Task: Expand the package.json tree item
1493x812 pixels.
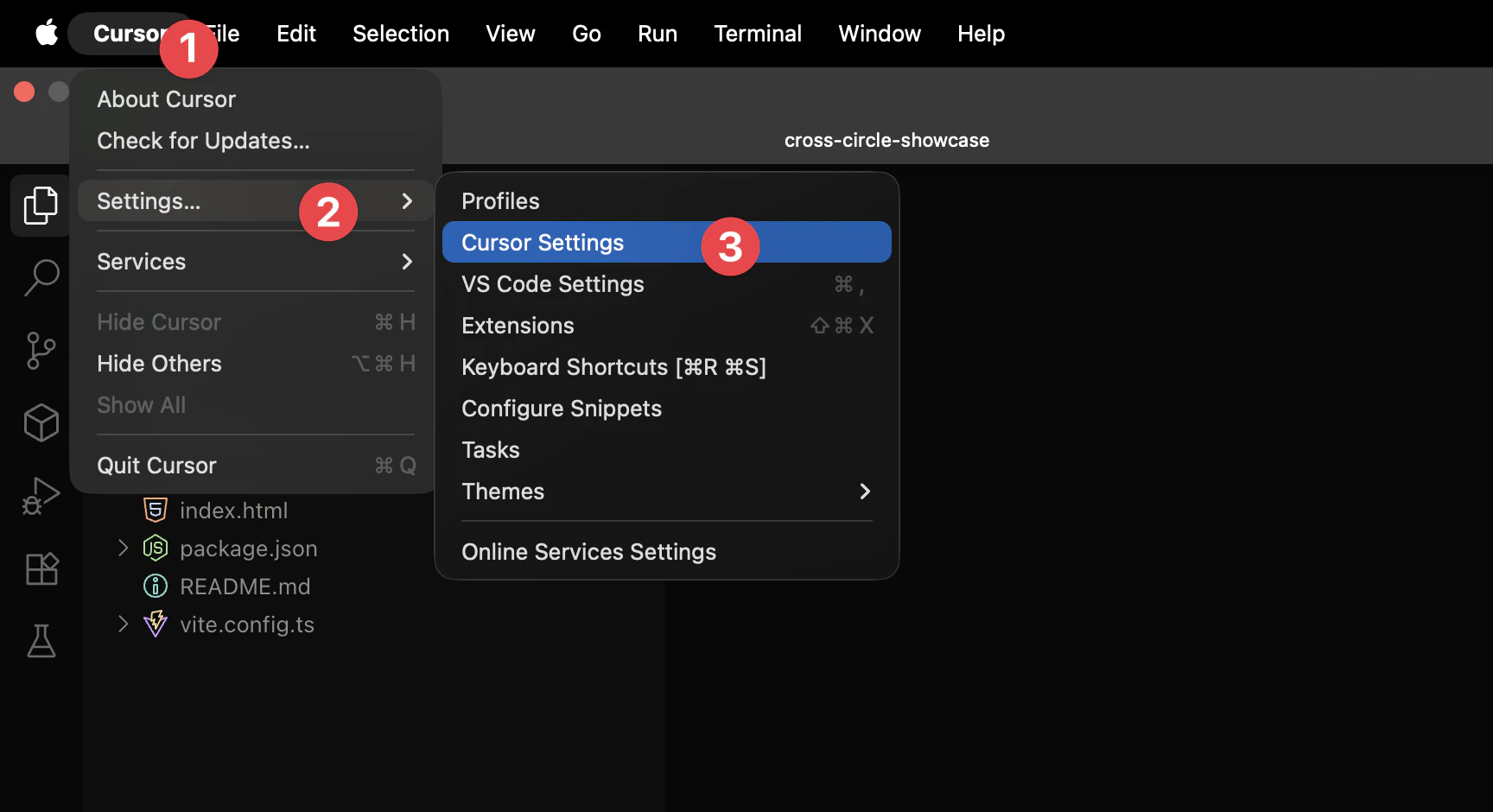Action: coord(122,548)
